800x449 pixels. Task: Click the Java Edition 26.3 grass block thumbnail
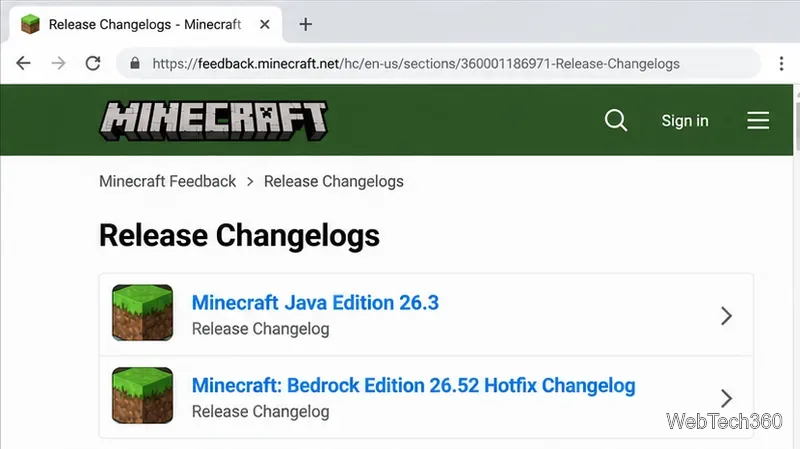pos(142,312)
